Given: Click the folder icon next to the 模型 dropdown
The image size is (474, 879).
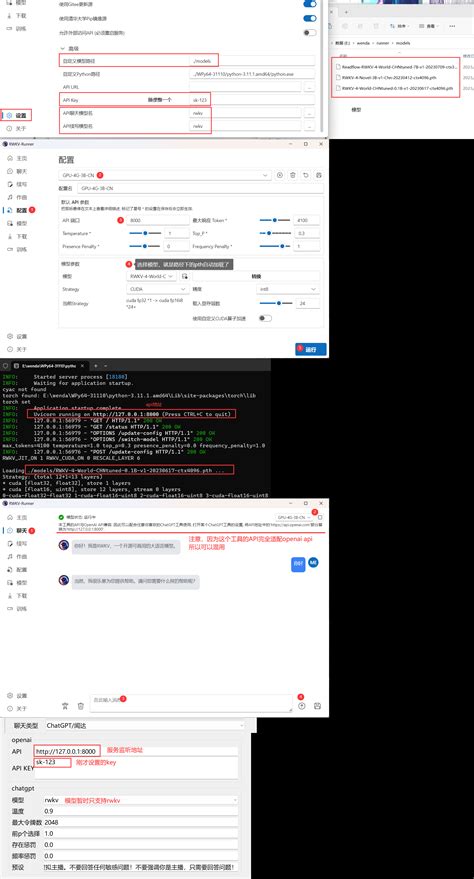Looking at the screenshot, I should 184,276.
